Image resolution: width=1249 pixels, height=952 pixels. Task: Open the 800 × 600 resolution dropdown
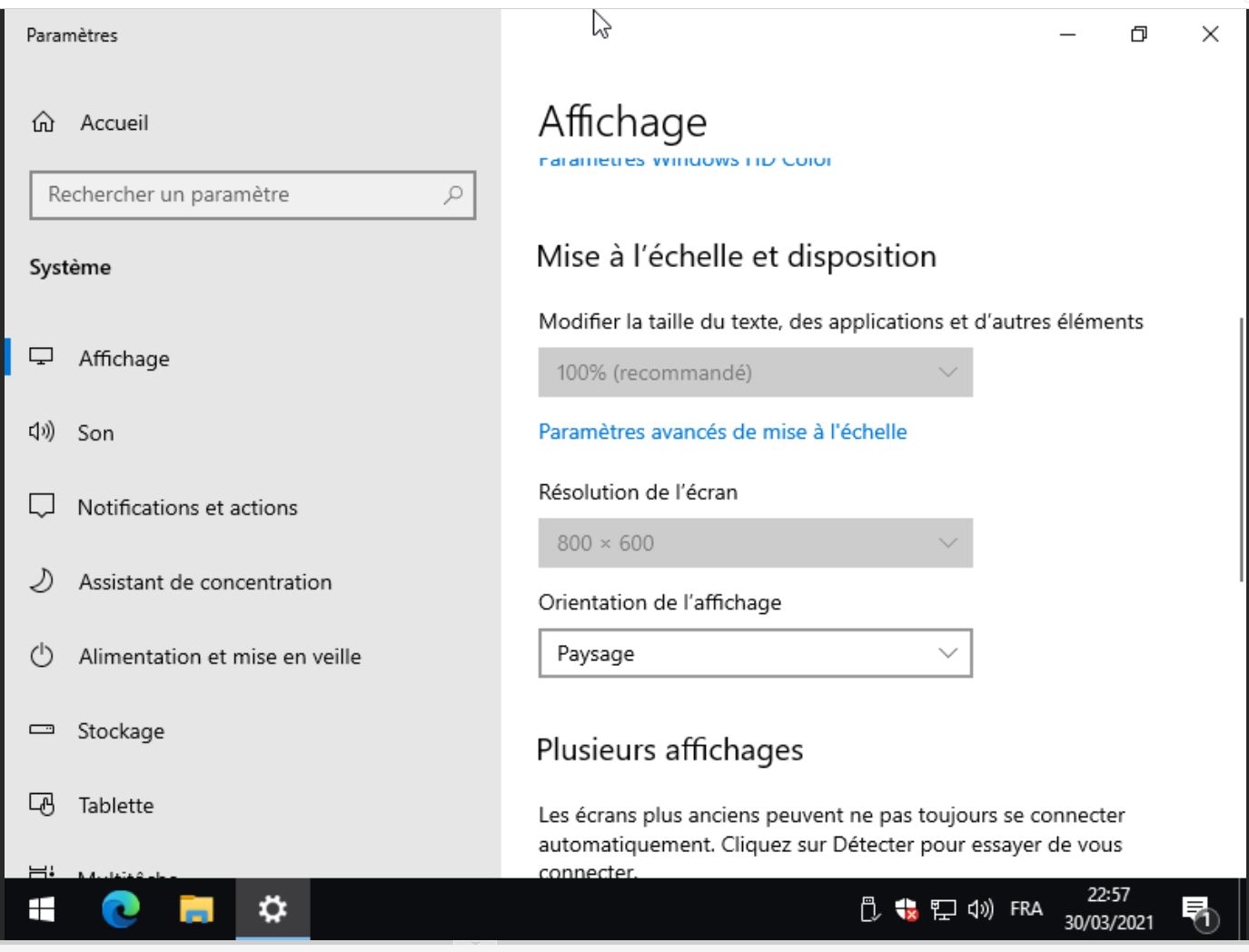pyautogui.click(x=755, y=543)
